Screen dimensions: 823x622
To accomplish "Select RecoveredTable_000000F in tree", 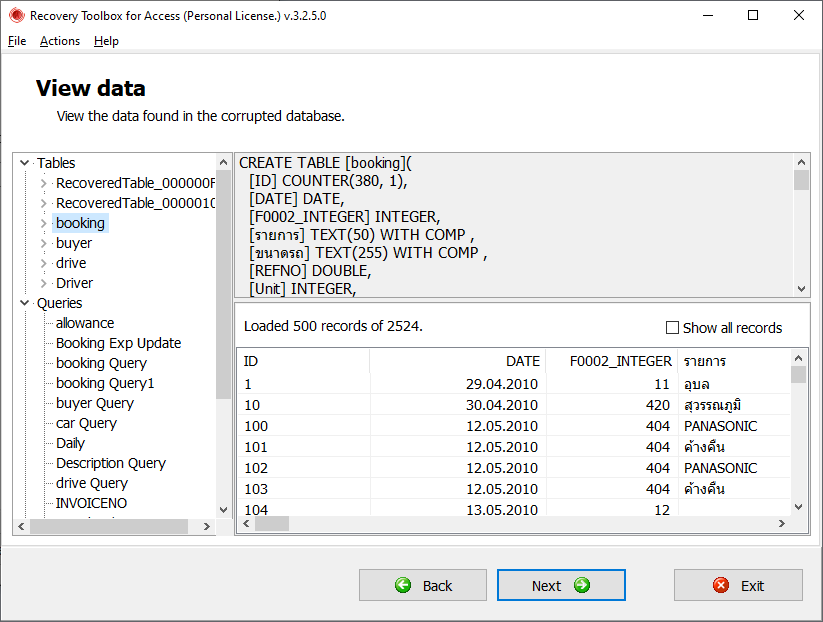I will pos(135,183).
